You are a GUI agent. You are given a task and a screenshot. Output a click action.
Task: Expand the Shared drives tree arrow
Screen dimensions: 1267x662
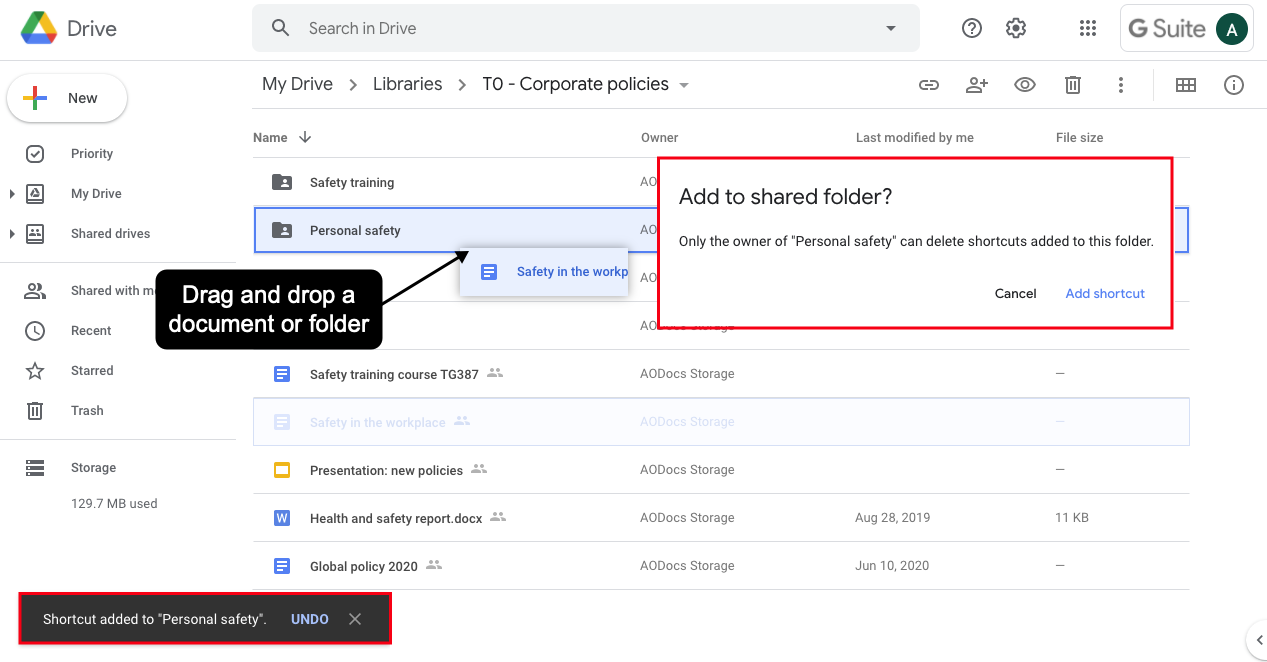(12, 234)
